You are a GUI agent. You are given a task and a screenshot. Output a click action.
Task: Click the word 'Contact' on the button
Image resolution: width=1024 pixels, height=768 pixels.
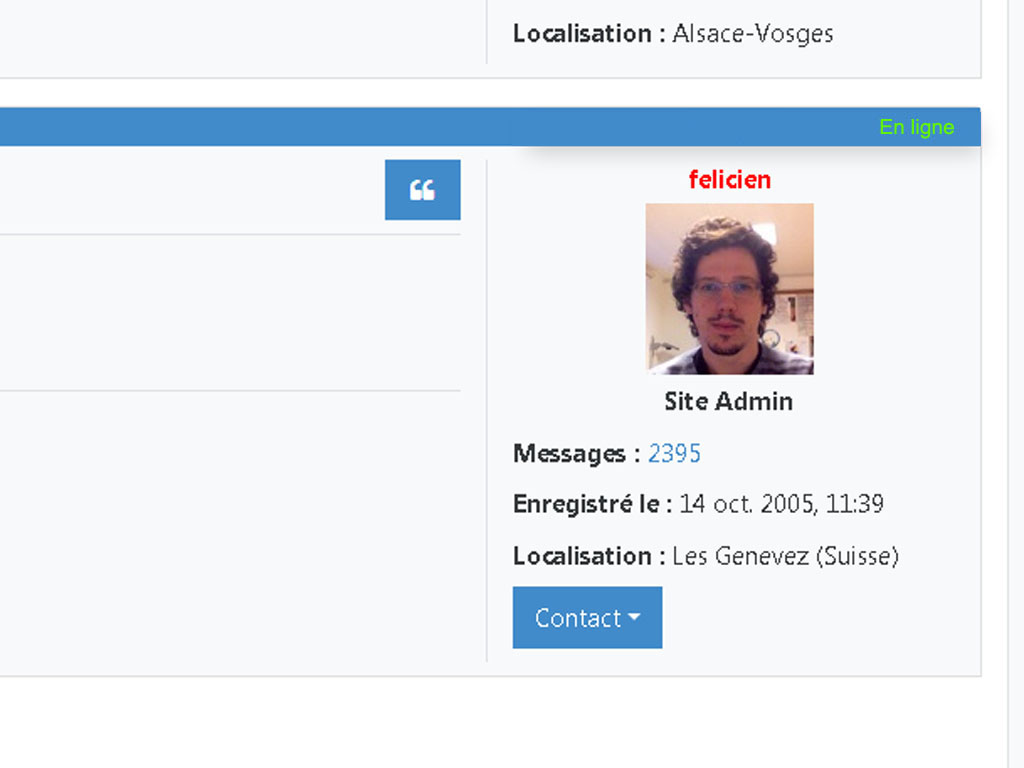click(x=578, y=618)
